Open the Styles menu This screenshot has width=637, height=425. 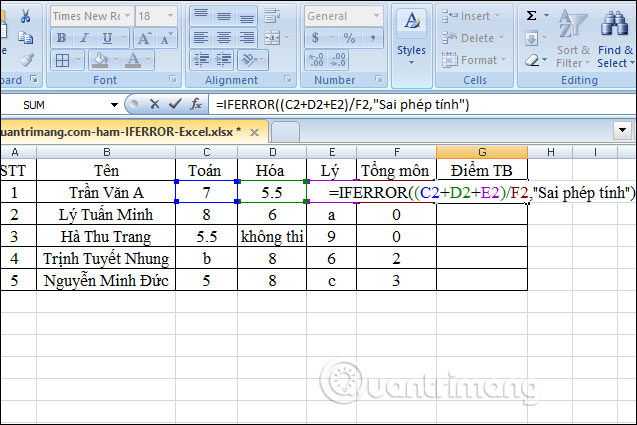point(411,36)
